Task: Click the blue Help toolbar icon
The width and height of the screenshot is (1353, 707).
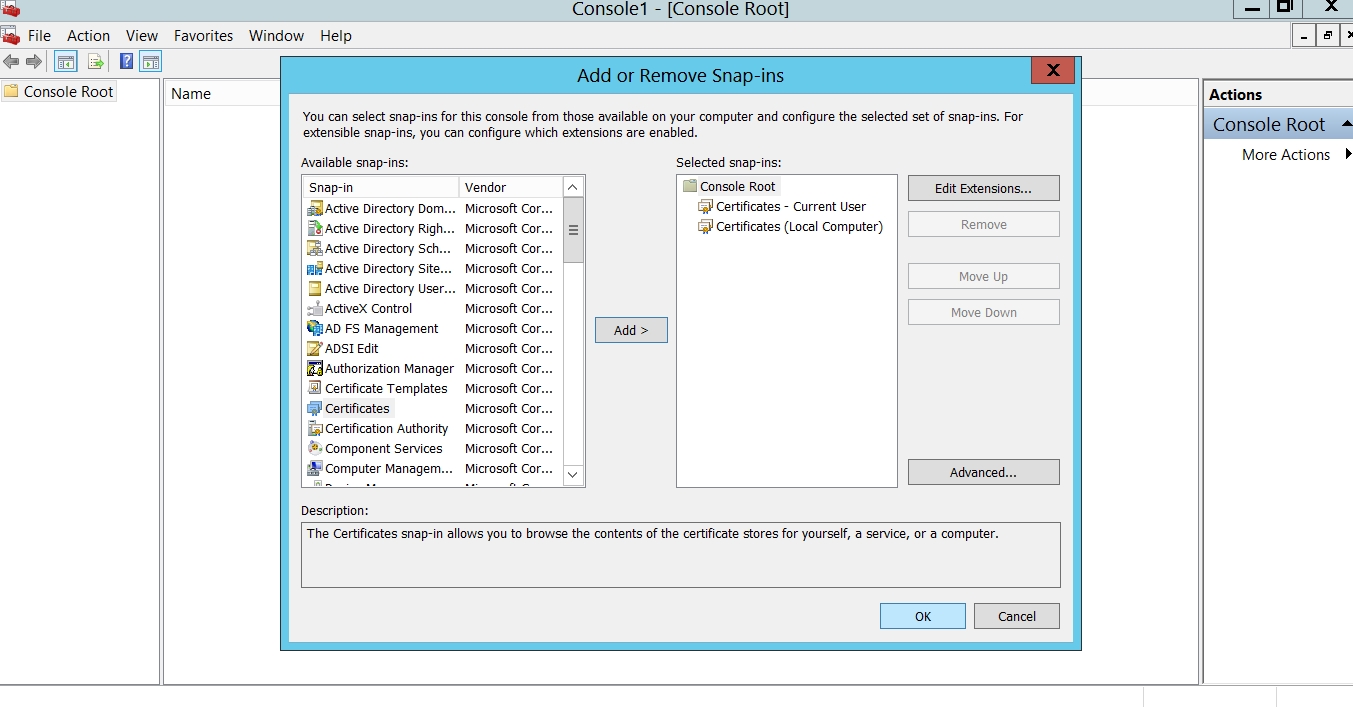Action: click(127, 62)
